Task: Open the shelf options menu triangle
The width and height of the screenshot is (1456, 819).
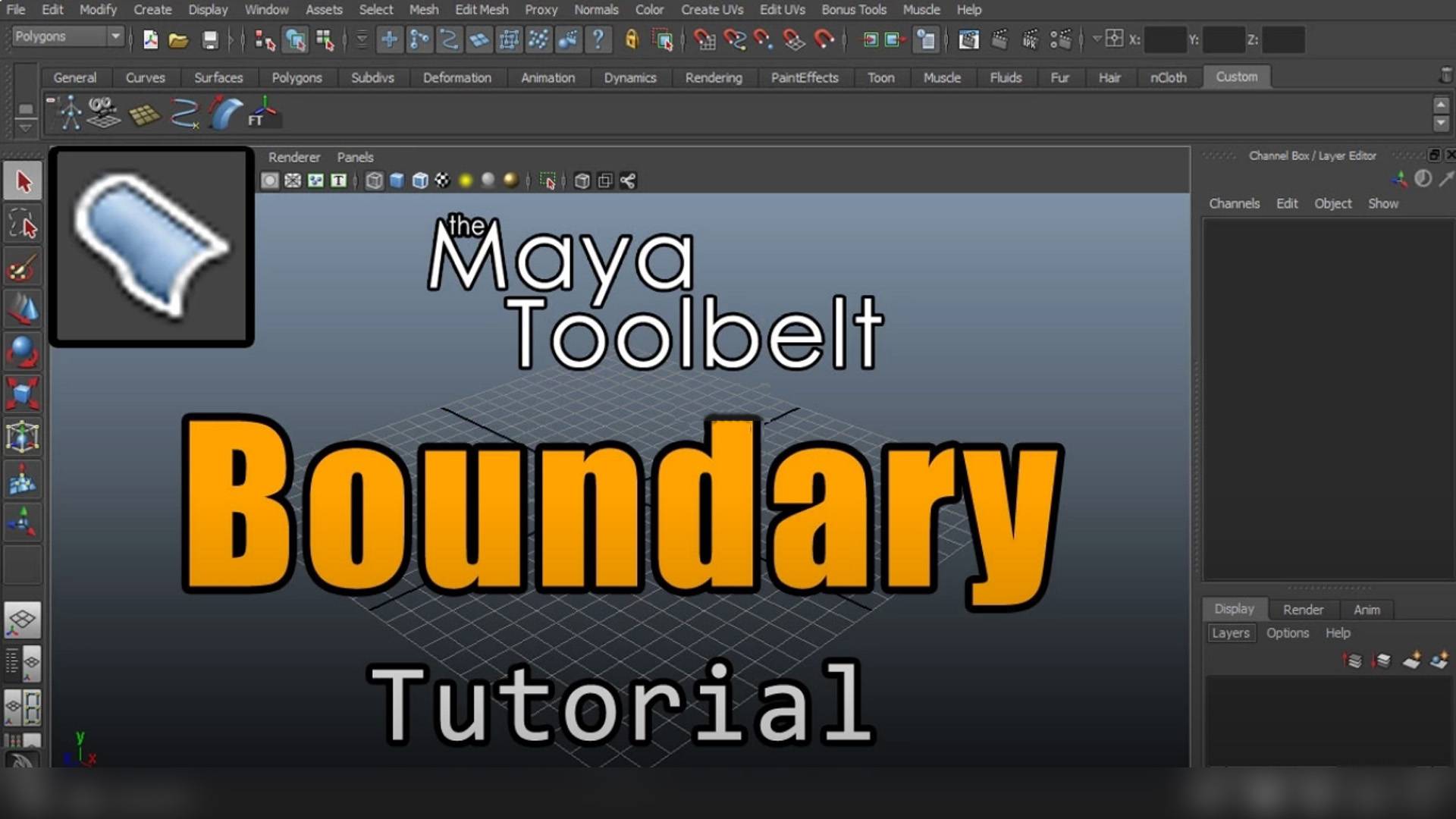Action: click(x=25, y=128)
